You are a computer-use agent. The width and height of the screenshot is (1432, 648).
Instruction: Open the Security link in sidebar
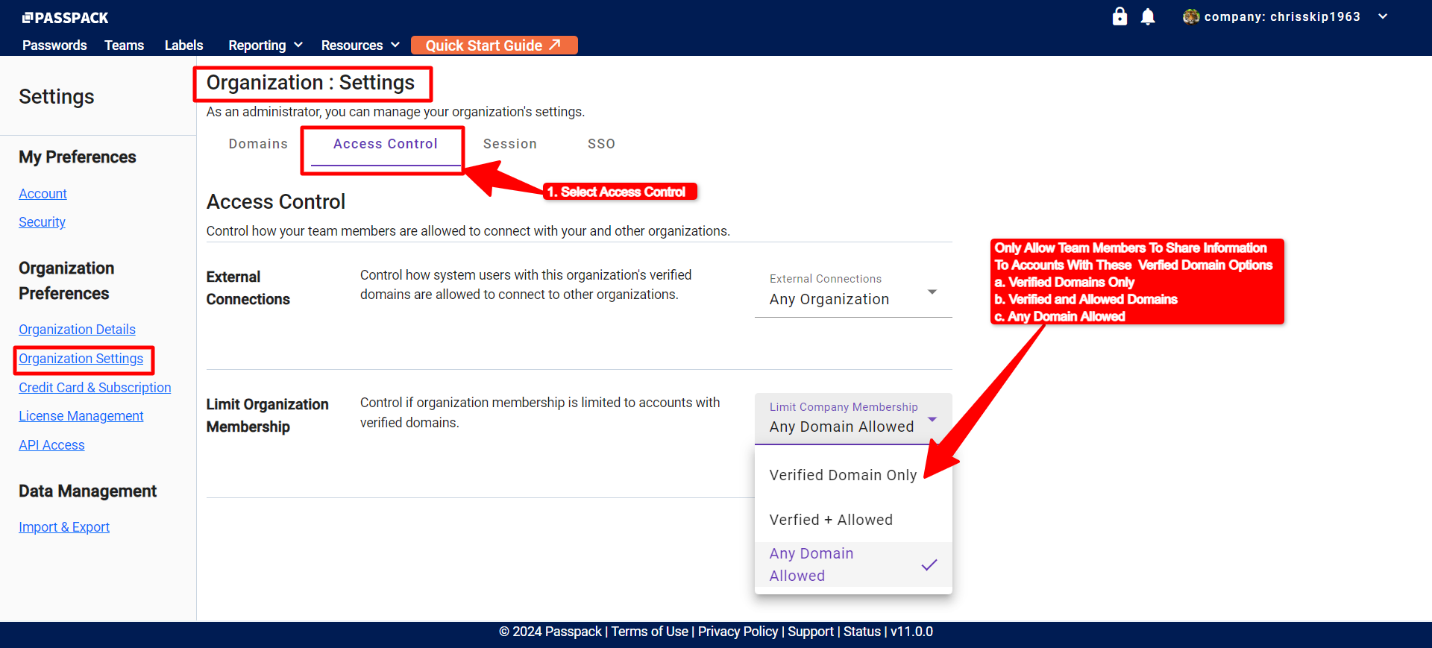42,222
